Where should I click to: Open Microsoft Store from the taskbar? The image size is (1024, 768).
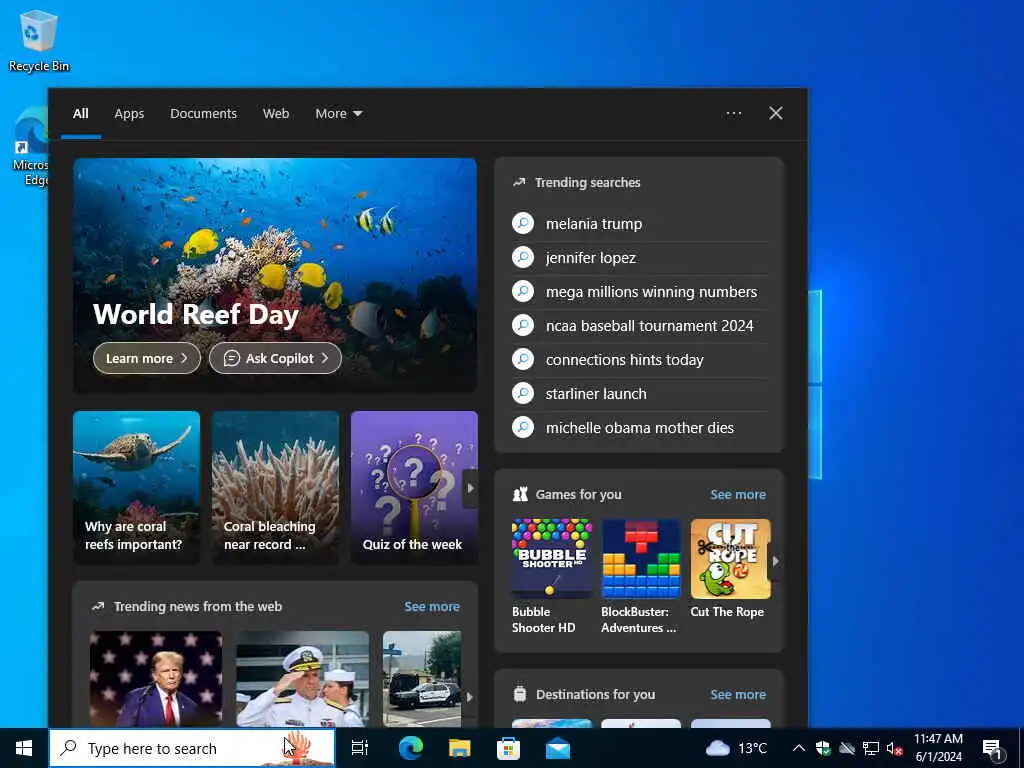[508, 748]
